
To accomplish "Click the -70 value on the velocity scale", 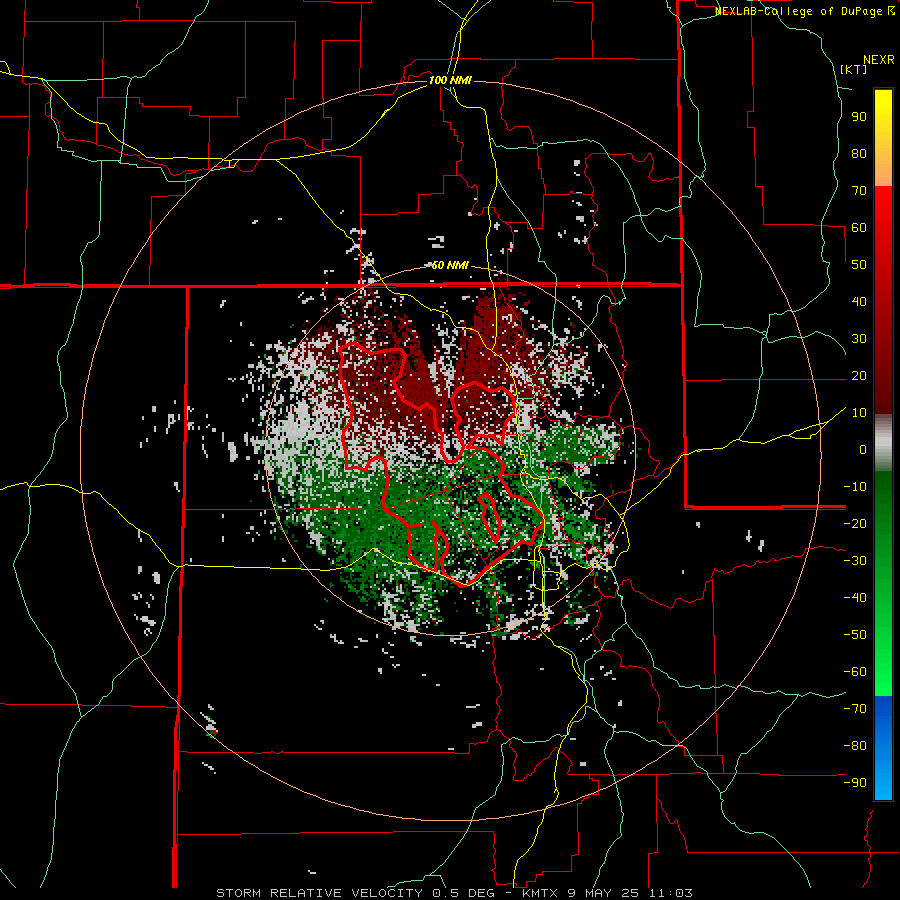I will pyautogui.click(x=855, y=708).
